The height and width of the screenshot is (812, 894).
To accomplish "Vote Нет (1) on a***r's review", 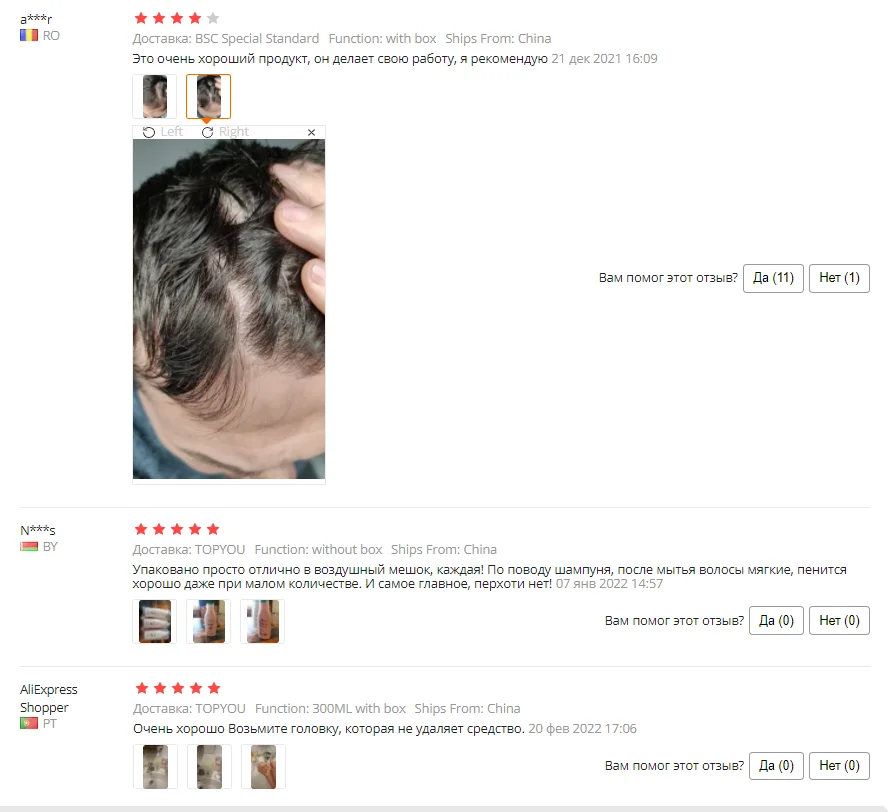I will (x=839, y=278).
